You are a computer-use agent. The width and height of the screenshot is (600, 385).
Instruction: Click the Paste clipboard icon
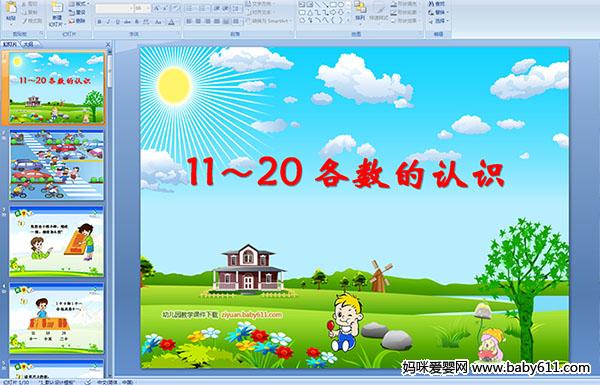tap(11, 8)
